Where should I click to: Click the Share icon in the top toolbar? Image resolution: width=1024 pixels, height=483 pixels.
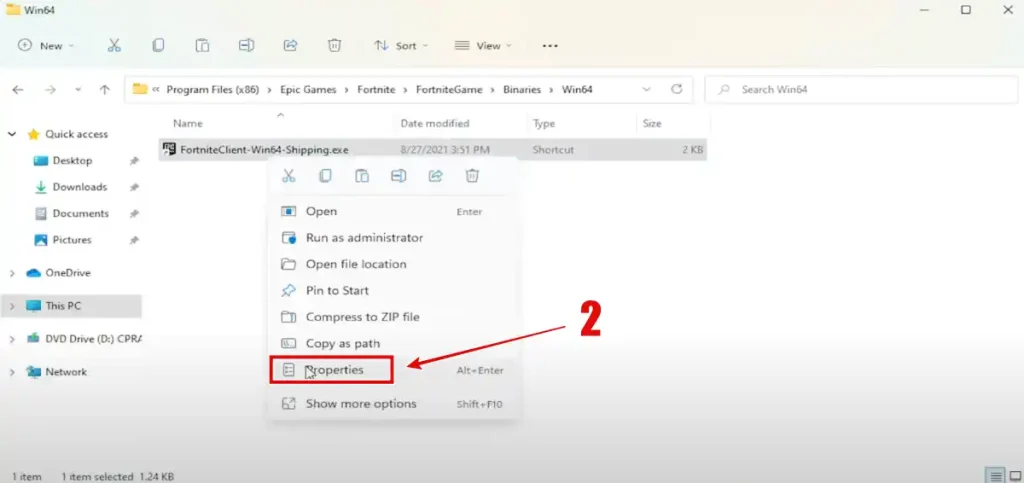tap(291, 45)
